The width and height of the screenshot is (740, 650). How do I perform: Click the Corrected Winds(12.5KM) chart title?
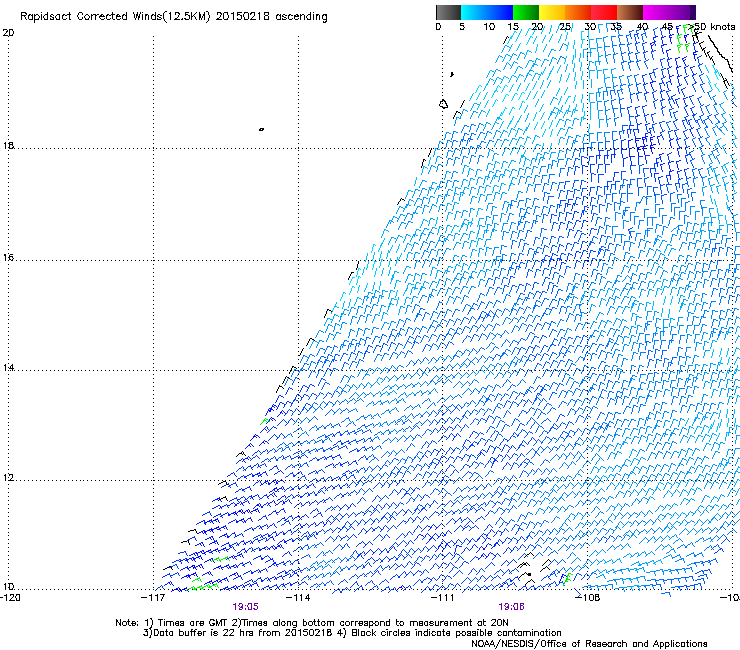(143, 17)
